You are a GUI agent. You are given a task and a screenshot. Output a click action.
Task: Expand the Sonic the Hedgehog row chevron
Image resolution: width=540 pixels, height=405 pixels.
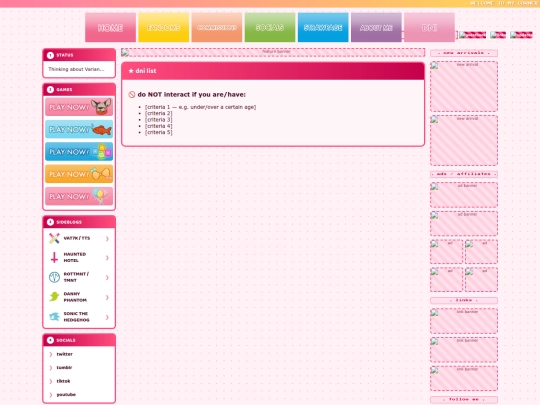coord(107,317)
